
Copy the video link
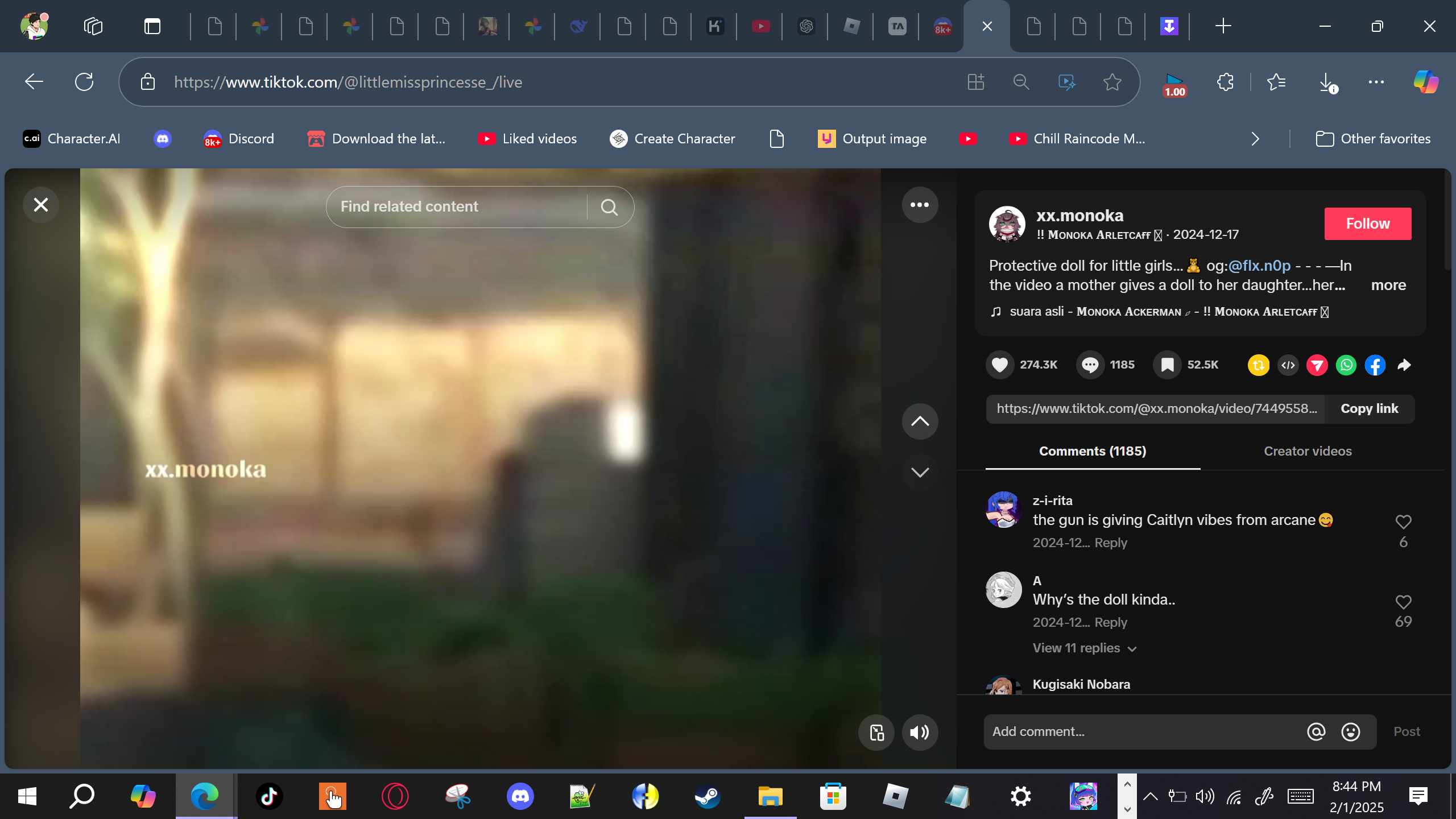(1369, 408)
